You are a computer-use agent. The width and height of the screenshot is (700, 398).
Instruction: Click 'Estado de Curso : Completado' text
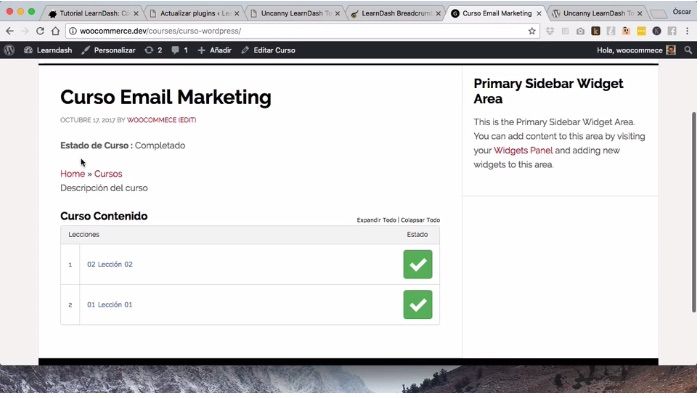click(122, 145)
